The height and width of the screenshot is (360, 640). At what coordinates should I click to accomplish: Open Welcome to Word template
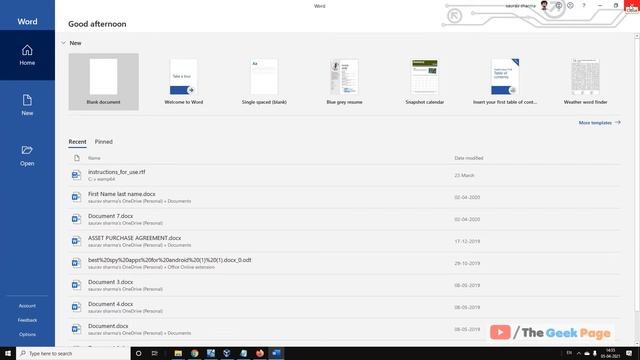tap(184, 82)
